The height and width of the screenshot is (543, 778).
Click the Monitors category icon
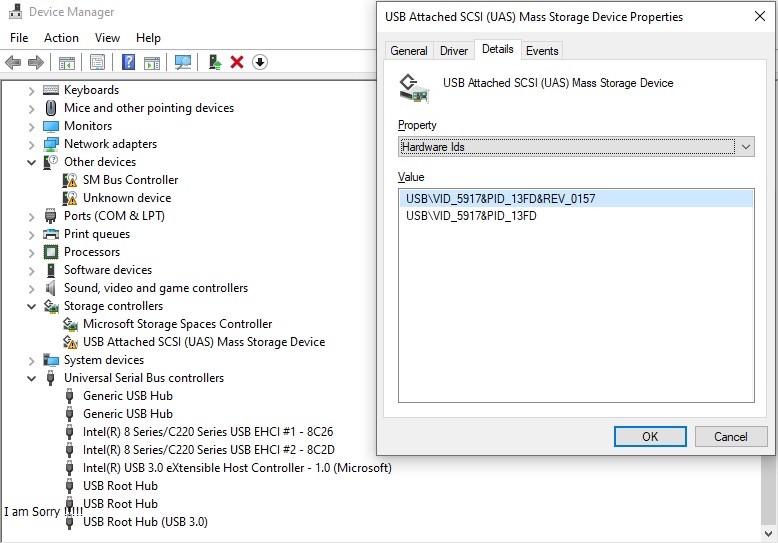(51, 126)
